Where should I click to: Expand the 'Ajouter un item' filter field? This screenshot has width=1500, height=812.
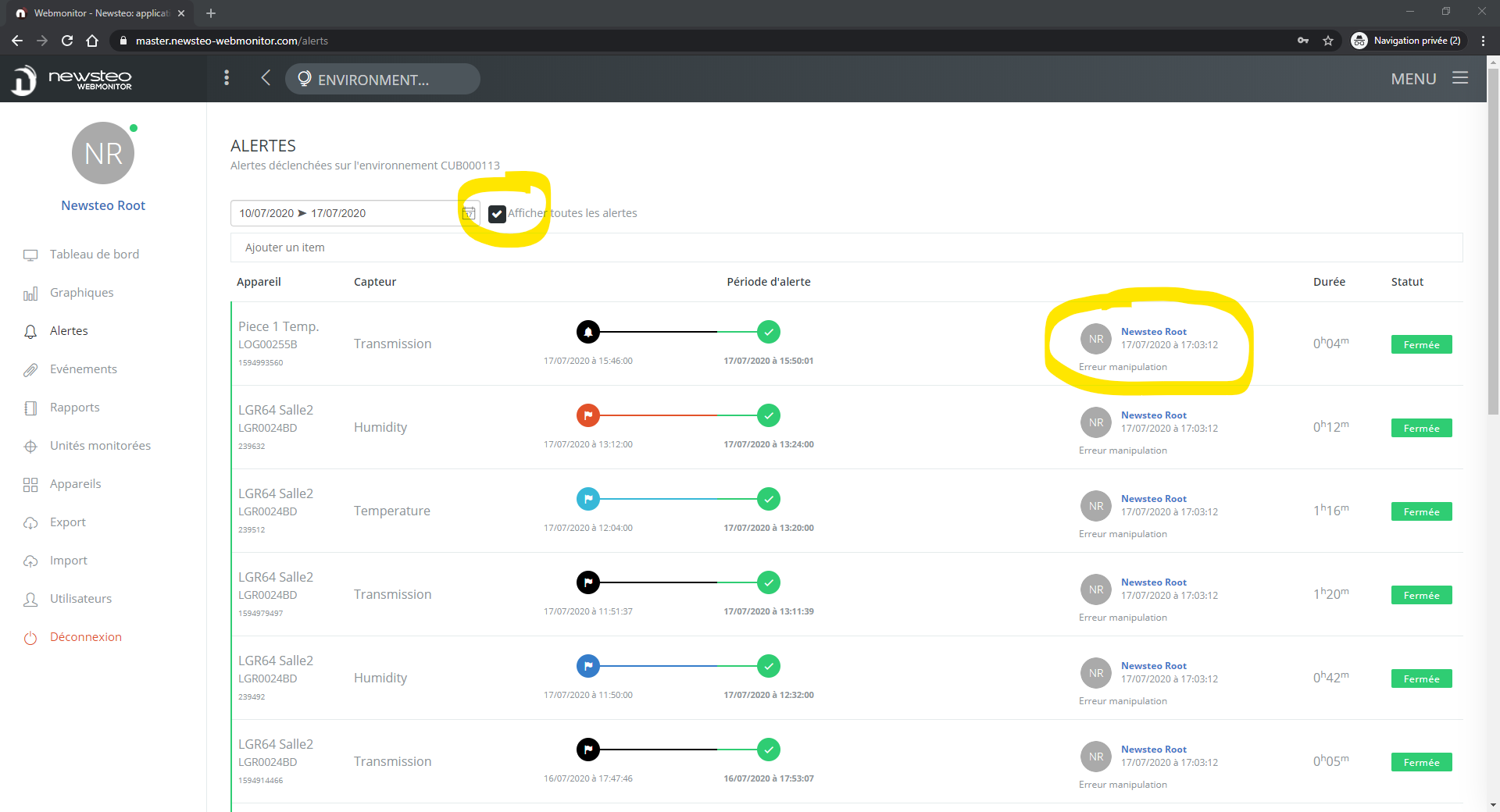point(846,248)
